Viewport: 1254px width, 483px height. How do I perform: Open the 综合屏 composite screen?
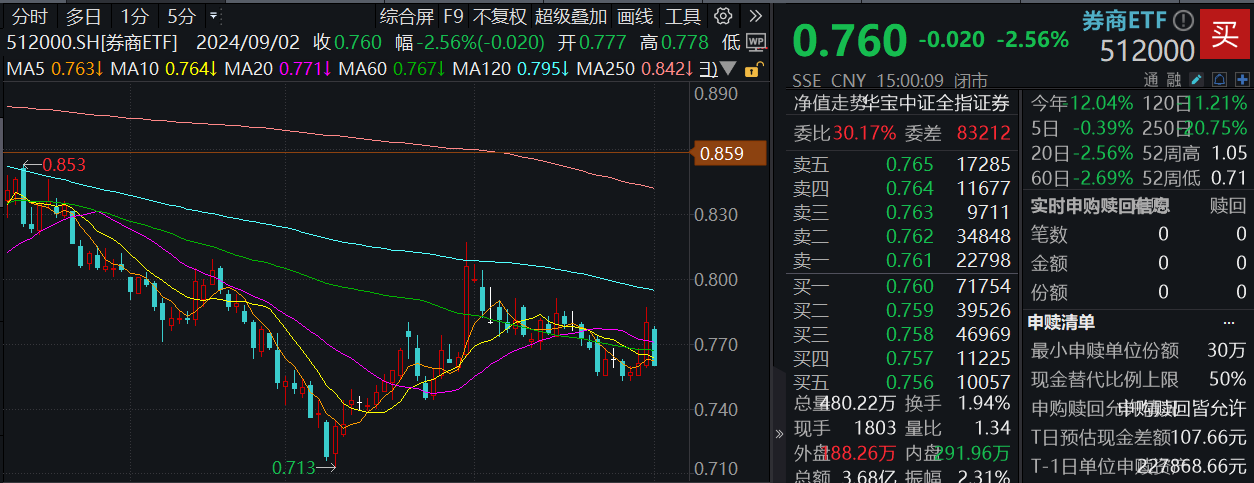click(407, 16)
